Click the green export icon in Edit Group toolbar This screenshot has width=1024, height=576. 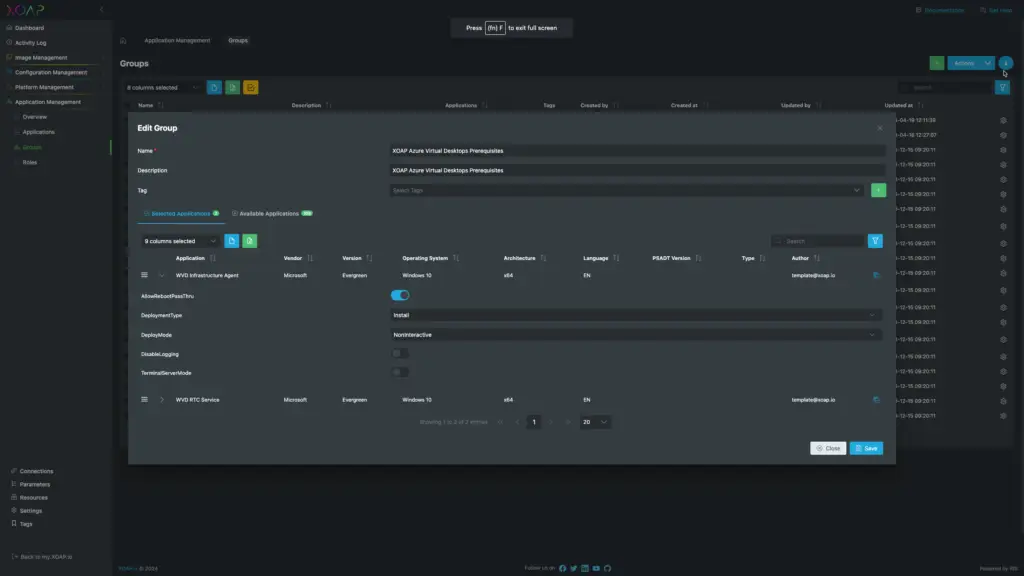(249, 241)
